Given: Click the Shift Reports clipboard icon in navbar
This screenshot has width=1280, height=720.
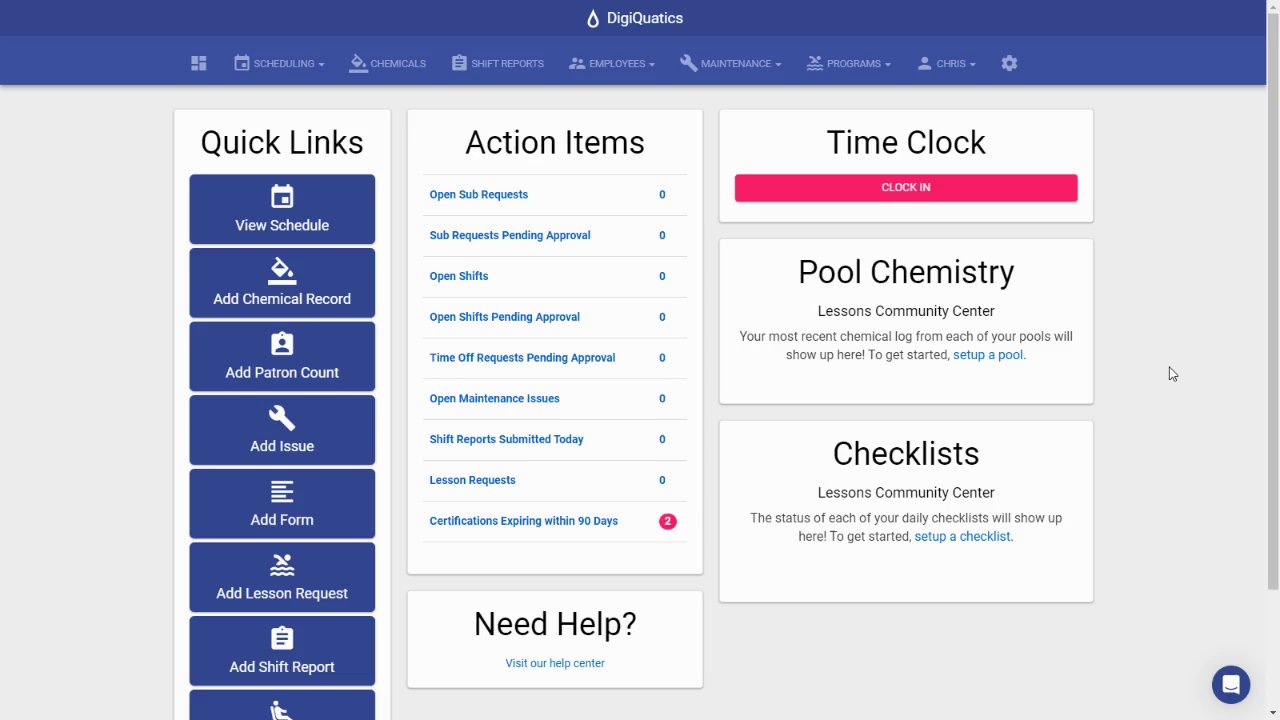Looking at the screenshot, I should pyautogui.click(x=459, y=63).
